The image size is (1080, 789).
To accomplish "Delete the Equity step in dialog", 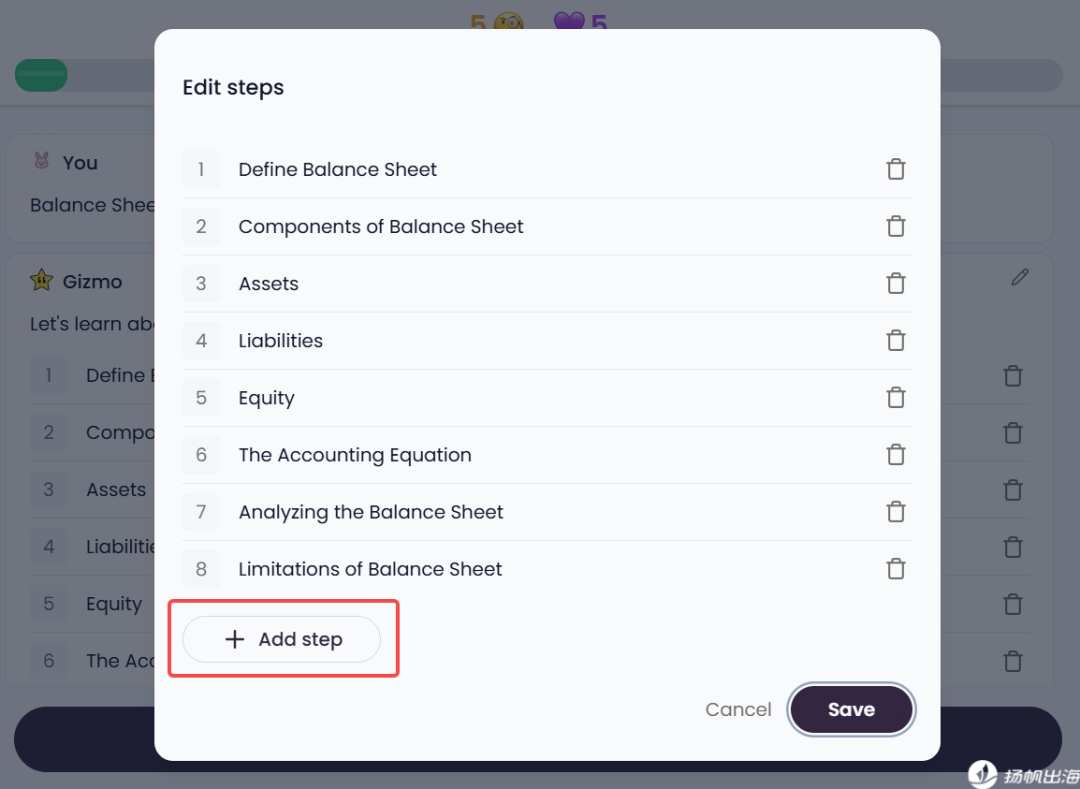I will (x=896, y=397).
